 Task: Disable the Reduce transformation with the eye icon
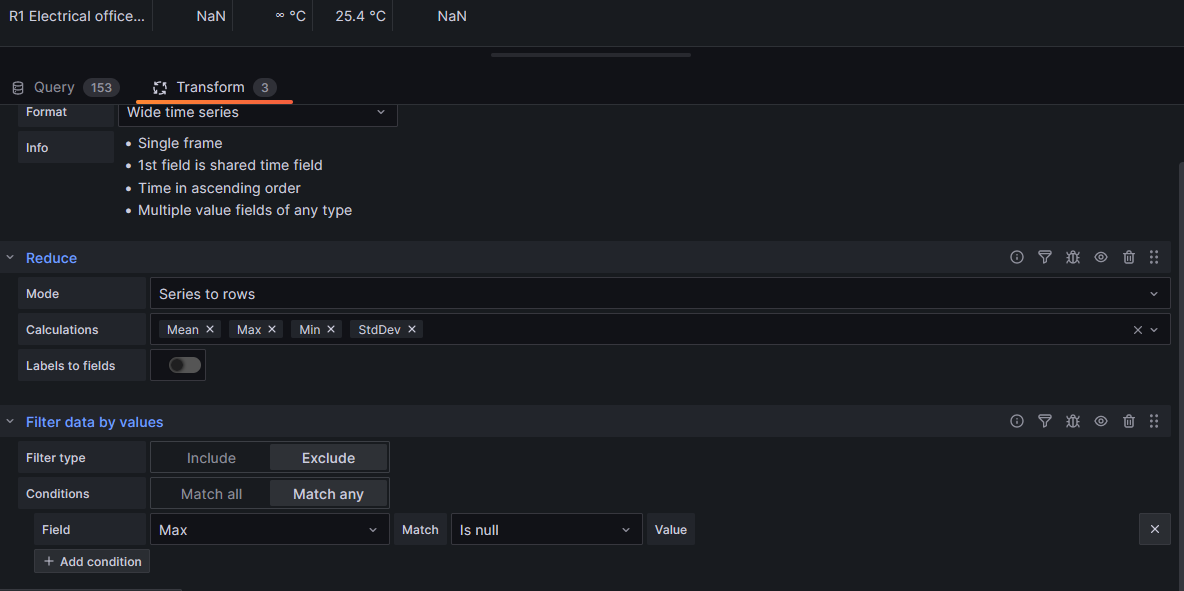(x=1101, y=257)
